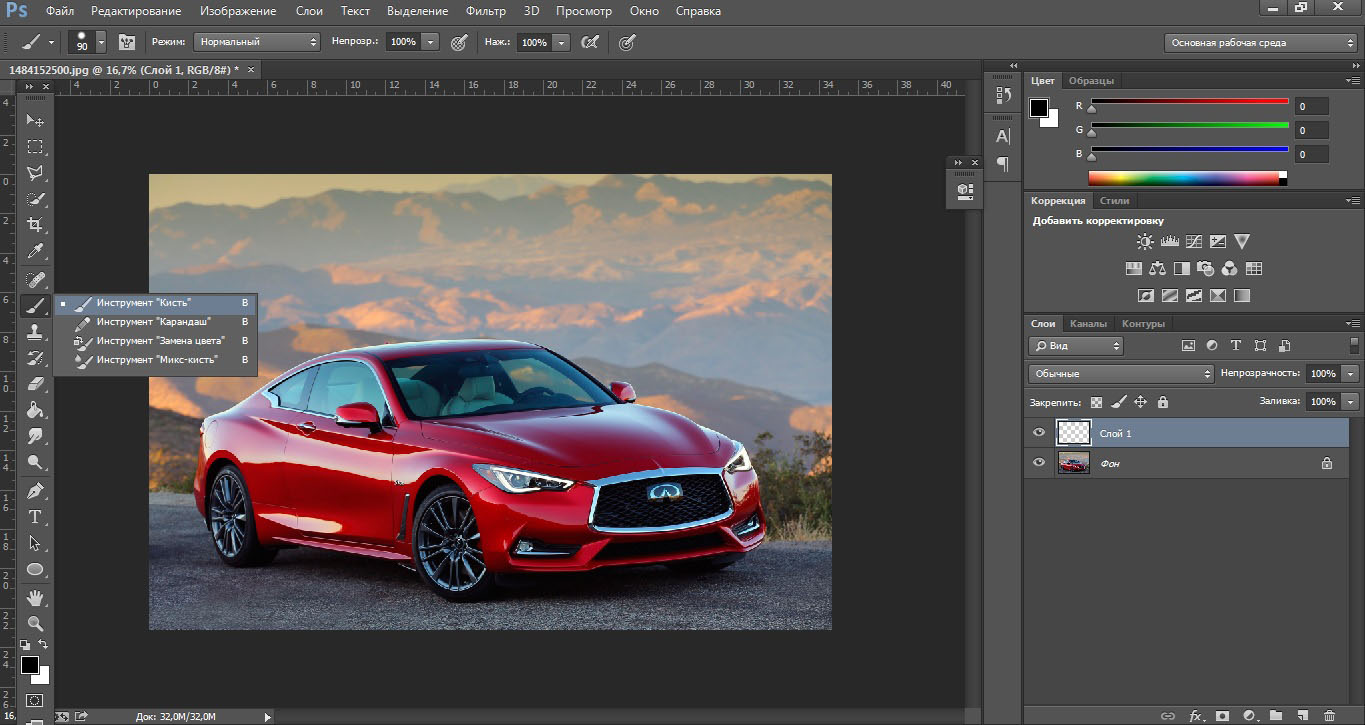Select the Crop tool
This screenshot has width=1365, height=725.
pos(35,224)
